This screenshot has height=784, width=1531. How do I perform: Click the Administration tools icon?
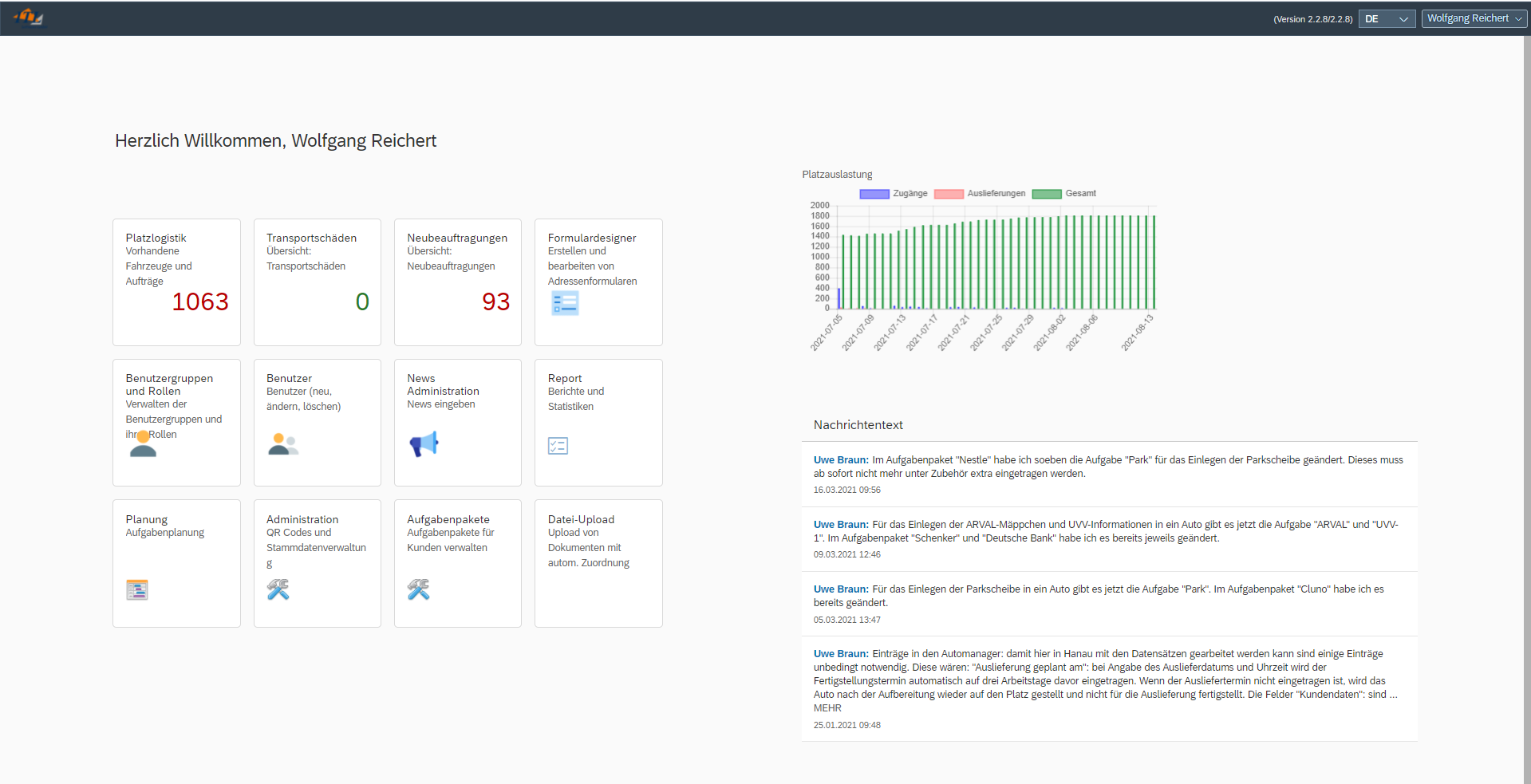coord(278,589)
